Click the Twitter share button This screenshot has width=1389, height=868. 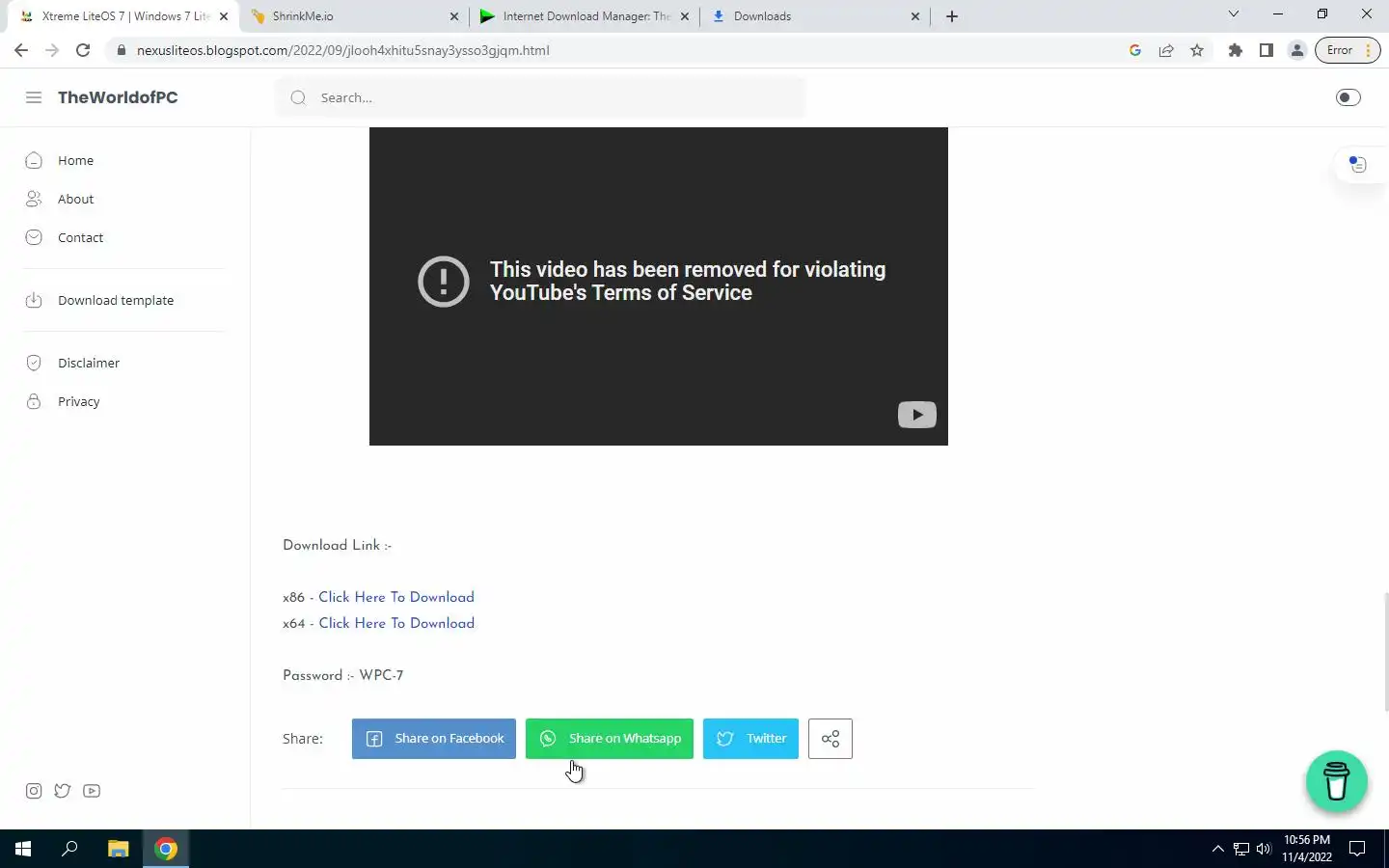click(750, 739)
